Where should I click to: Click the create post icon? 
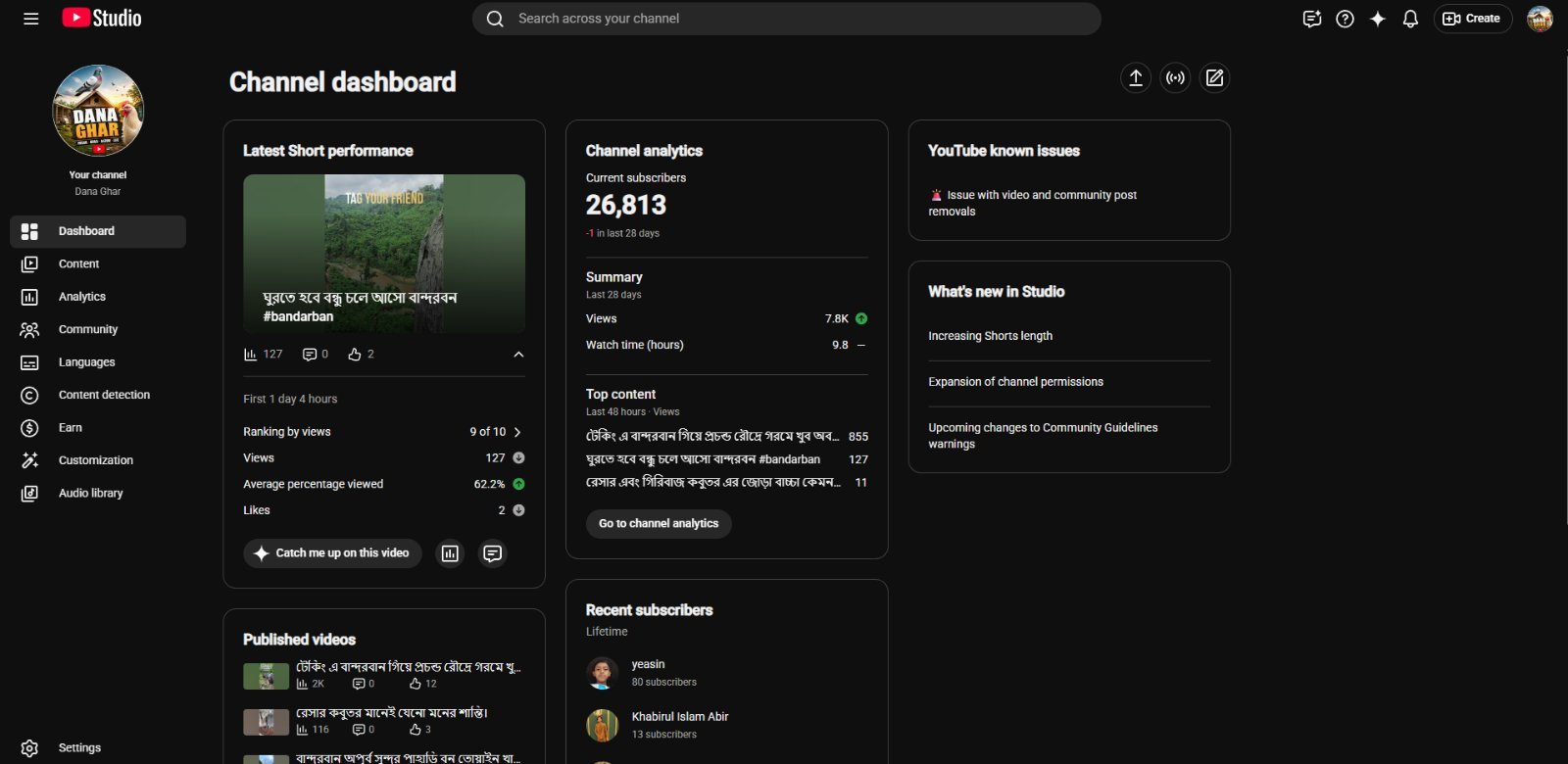click(x=1214, y=77)
